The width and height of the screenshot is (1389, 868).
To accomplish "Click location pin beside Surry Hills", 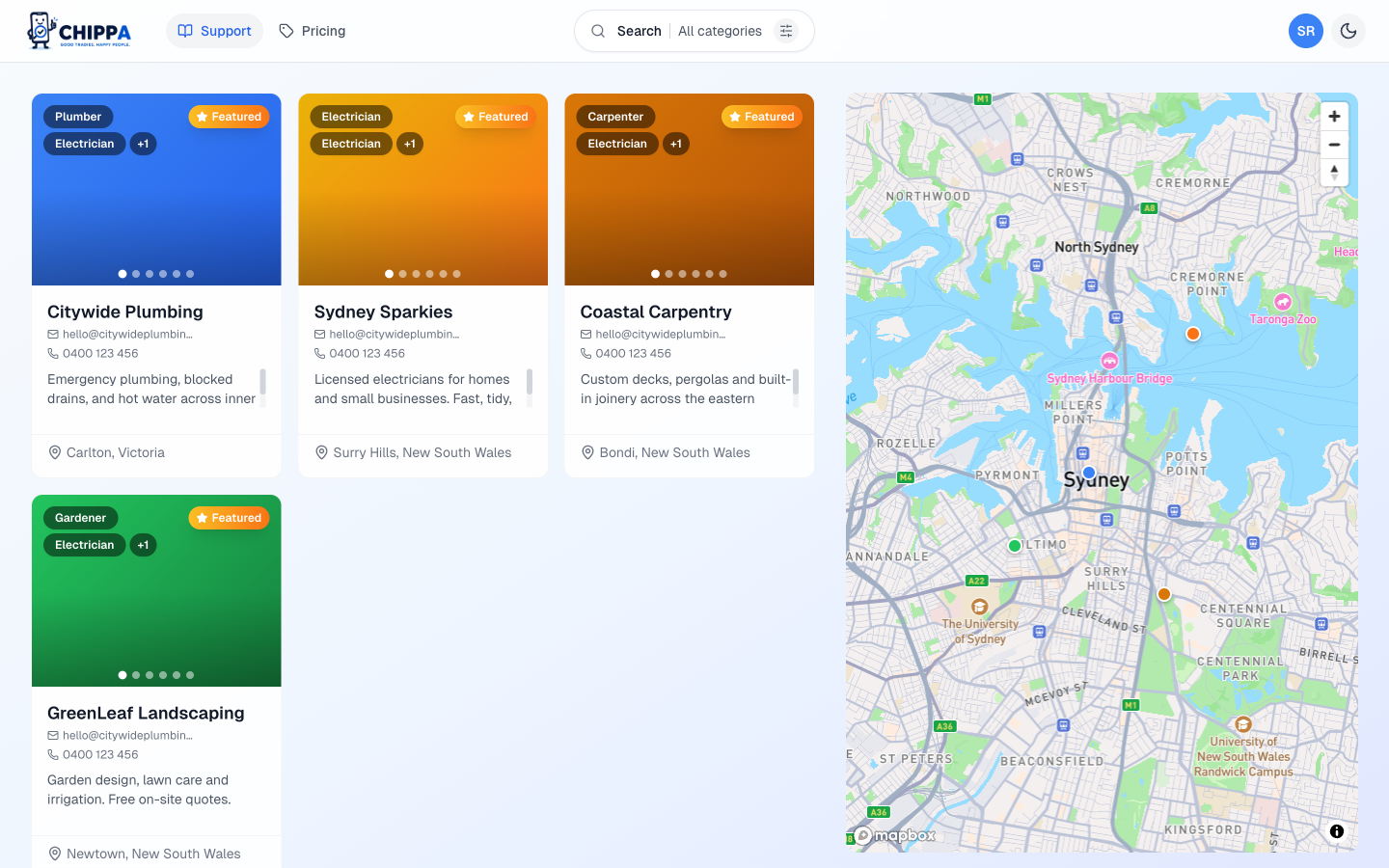I will [x=321, y=452].
